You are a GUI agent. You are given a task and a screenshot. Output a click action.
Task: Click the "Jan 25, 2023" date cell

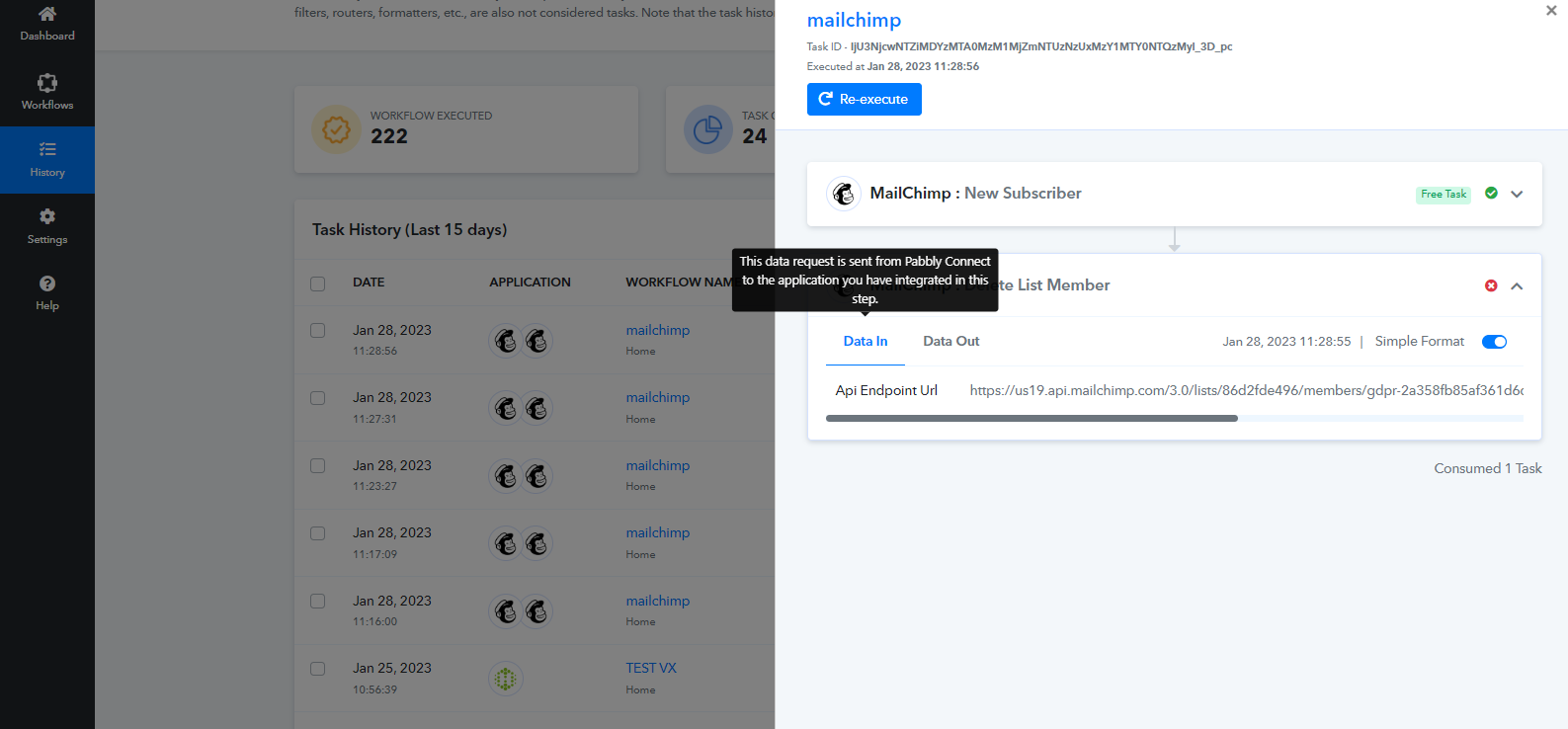click(x=392, y=668)
